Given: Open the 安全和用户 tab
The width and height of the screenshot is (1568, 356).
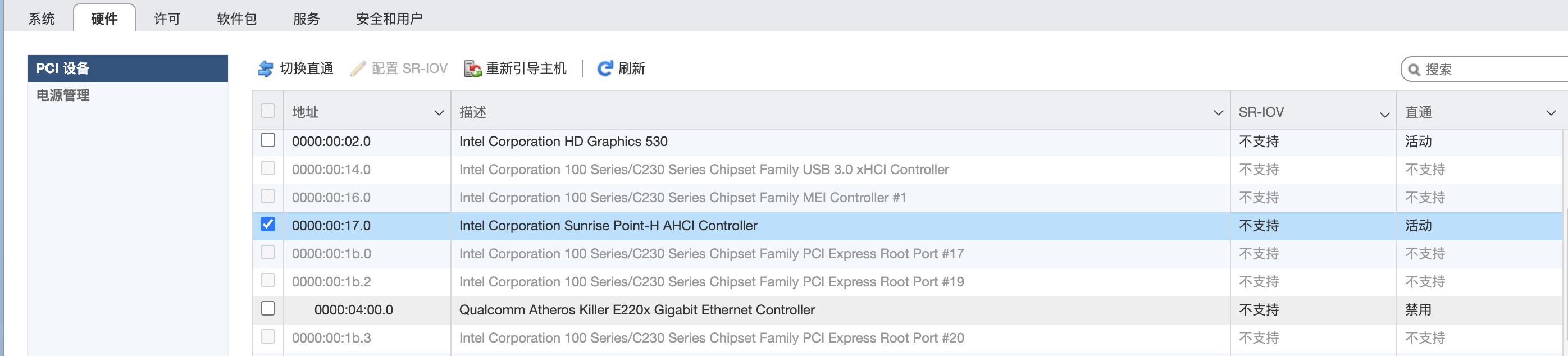Looking at the screenshot, I should pyautogui.click(x=389, y=19).
